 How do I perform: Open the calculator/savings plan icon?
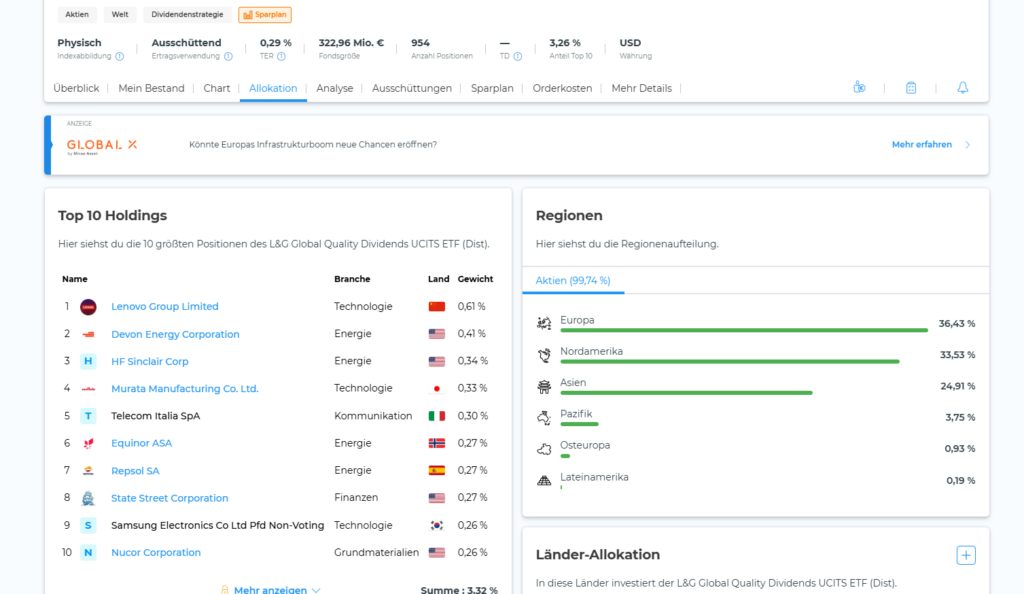911,87
